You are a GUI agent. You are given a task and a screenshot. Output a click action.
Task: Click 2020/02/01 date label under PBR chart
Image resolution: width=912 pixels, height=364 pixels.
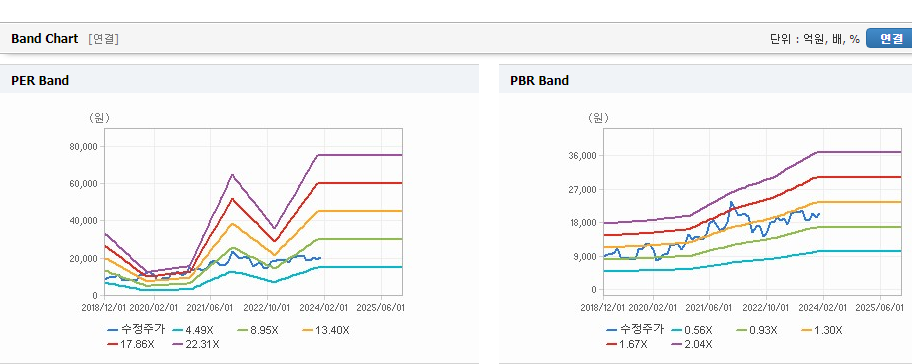tap(654, 308)
